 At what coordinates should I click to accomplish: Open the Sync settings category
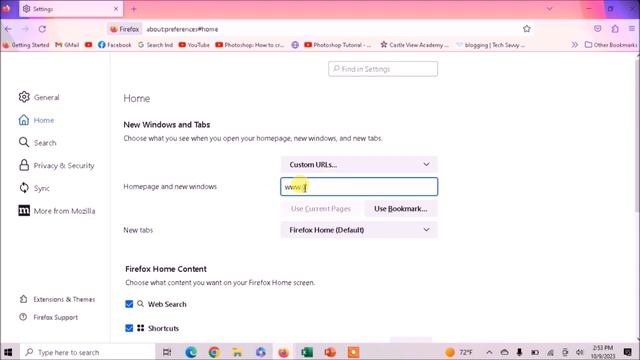pyautogui.click(x=34, y=188)
